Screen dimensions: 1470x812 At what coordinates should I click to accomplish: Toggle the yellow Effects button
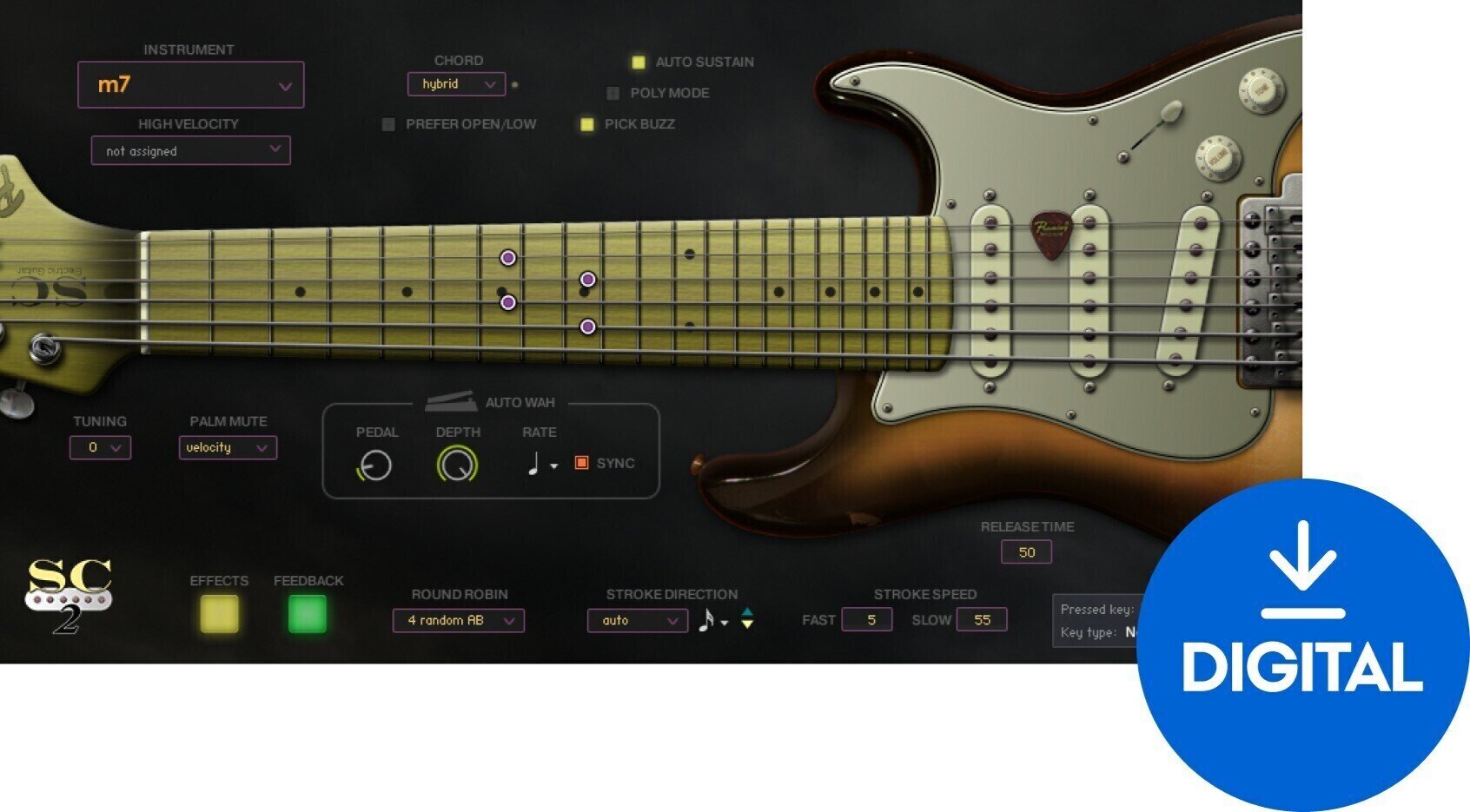pos(218,613)
